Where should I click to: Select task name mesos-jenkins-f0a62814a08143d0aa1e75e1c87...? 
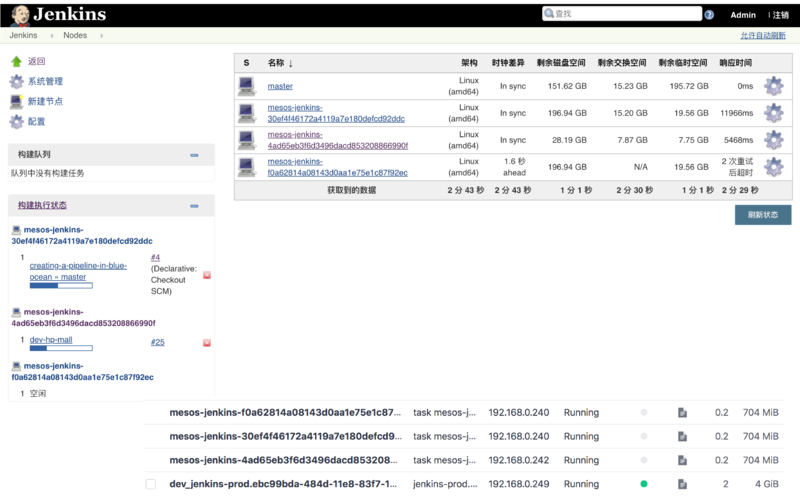pyautogui.click(x=285, y=413)
